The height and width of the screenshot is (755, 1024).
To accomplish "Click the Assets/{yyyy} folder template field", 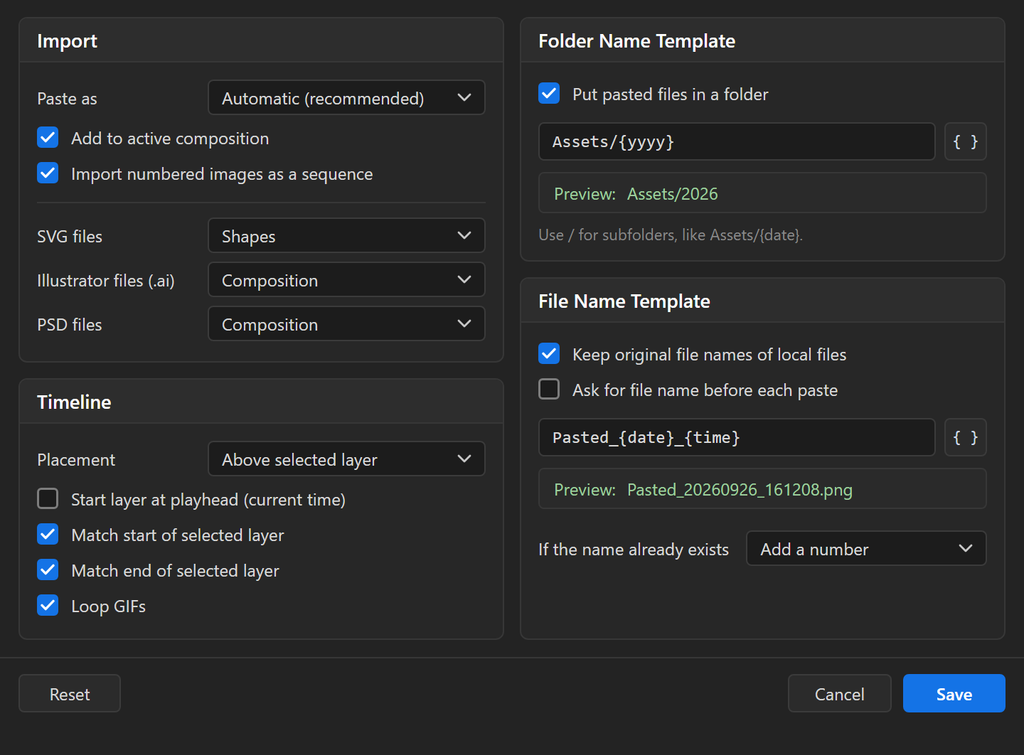I will (x=737, y=142).
